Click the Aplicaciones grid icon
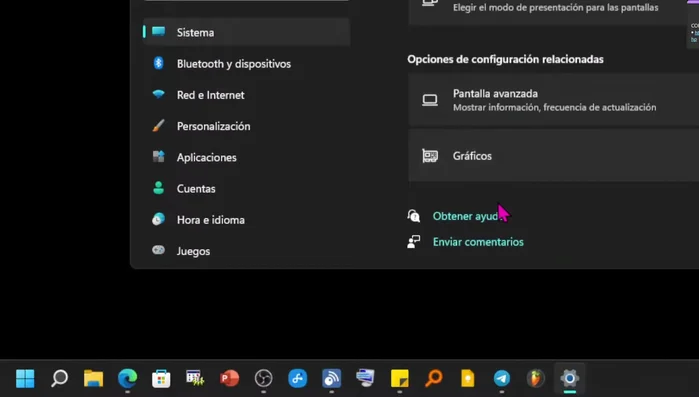Image resolution: width=699 pixels, height=397 pixels. pyautogui.click(x=158, y=156)
